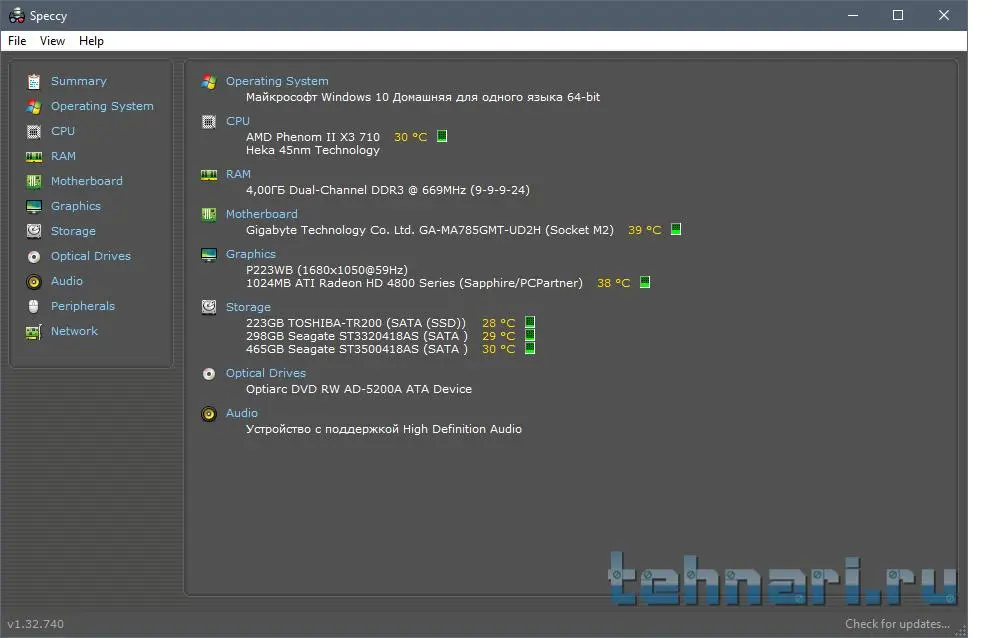Screen dimensions: 1008x638
Task: Click the P223WB (1680x1050@59Hz) monitor text
Action: 327,270
